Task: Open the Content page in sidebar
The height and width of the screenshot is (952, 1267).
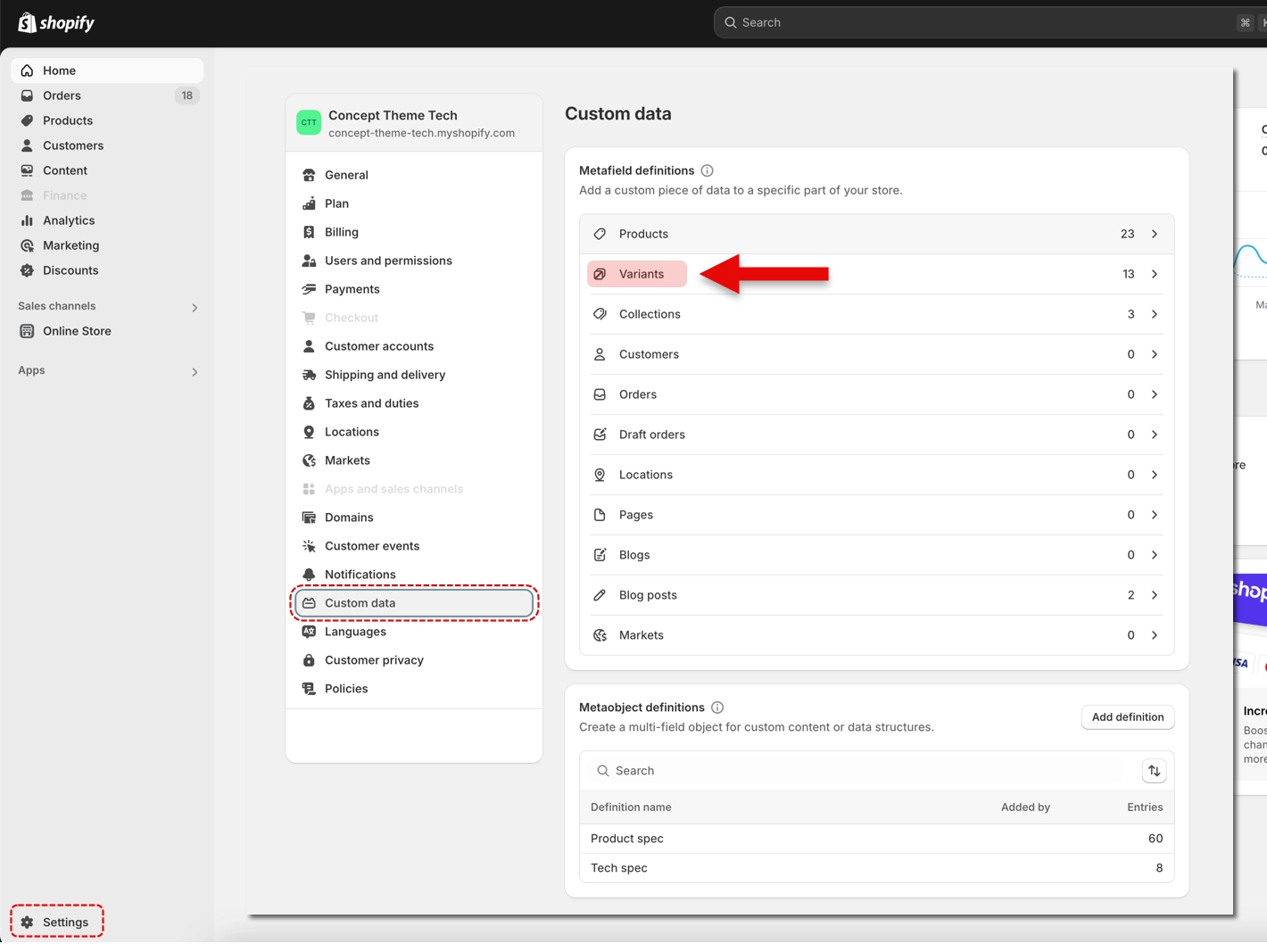Action: pos(107,170)
